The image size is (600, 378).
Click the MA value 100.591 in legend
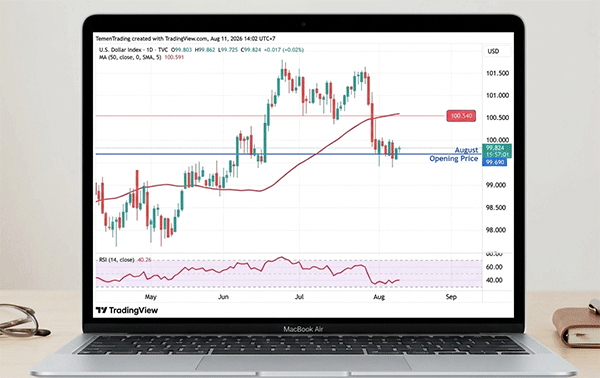pos(174,57)
